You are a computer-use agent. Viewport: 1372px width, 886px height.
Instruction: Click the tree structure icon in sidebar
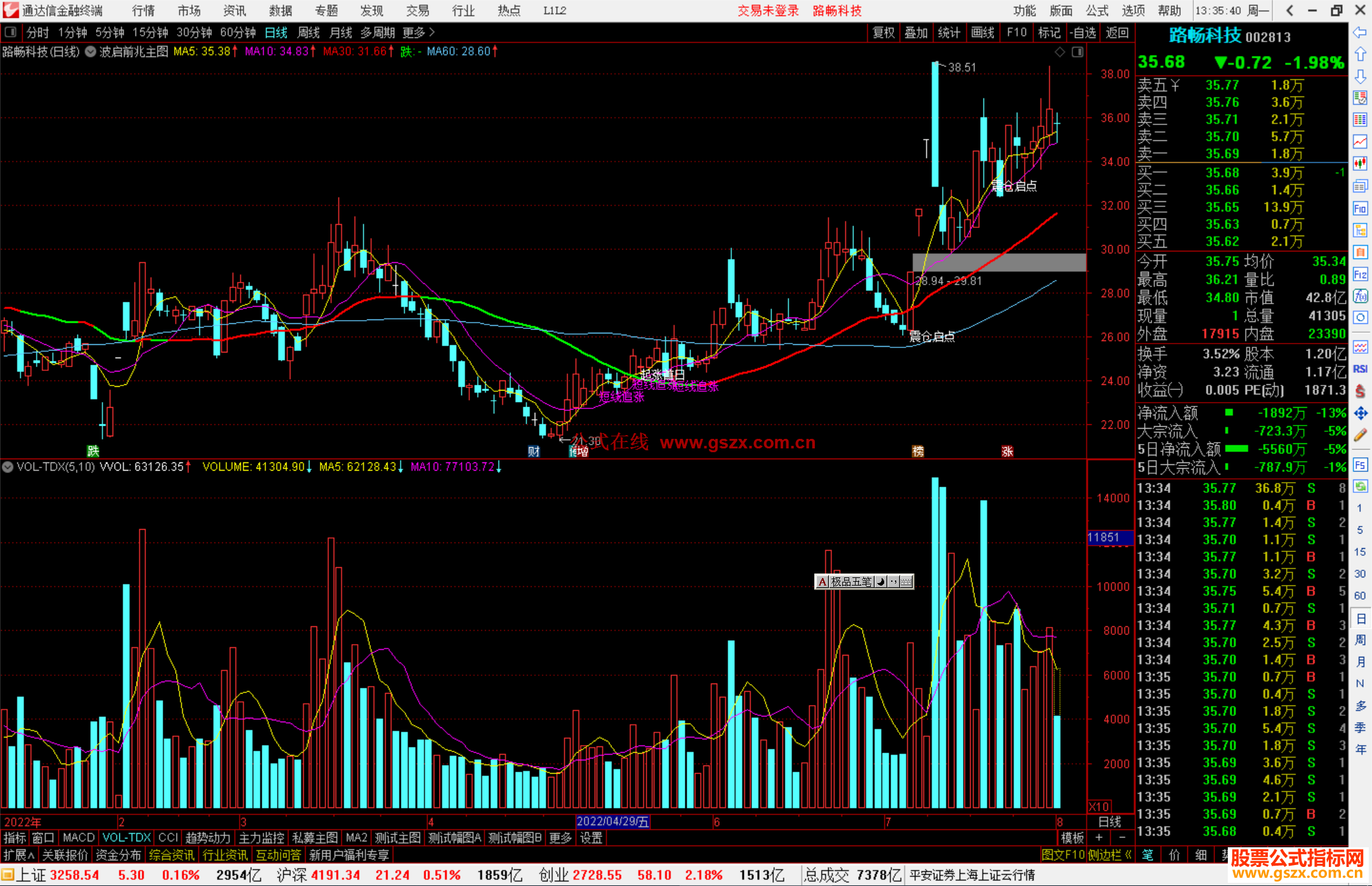1360,230
